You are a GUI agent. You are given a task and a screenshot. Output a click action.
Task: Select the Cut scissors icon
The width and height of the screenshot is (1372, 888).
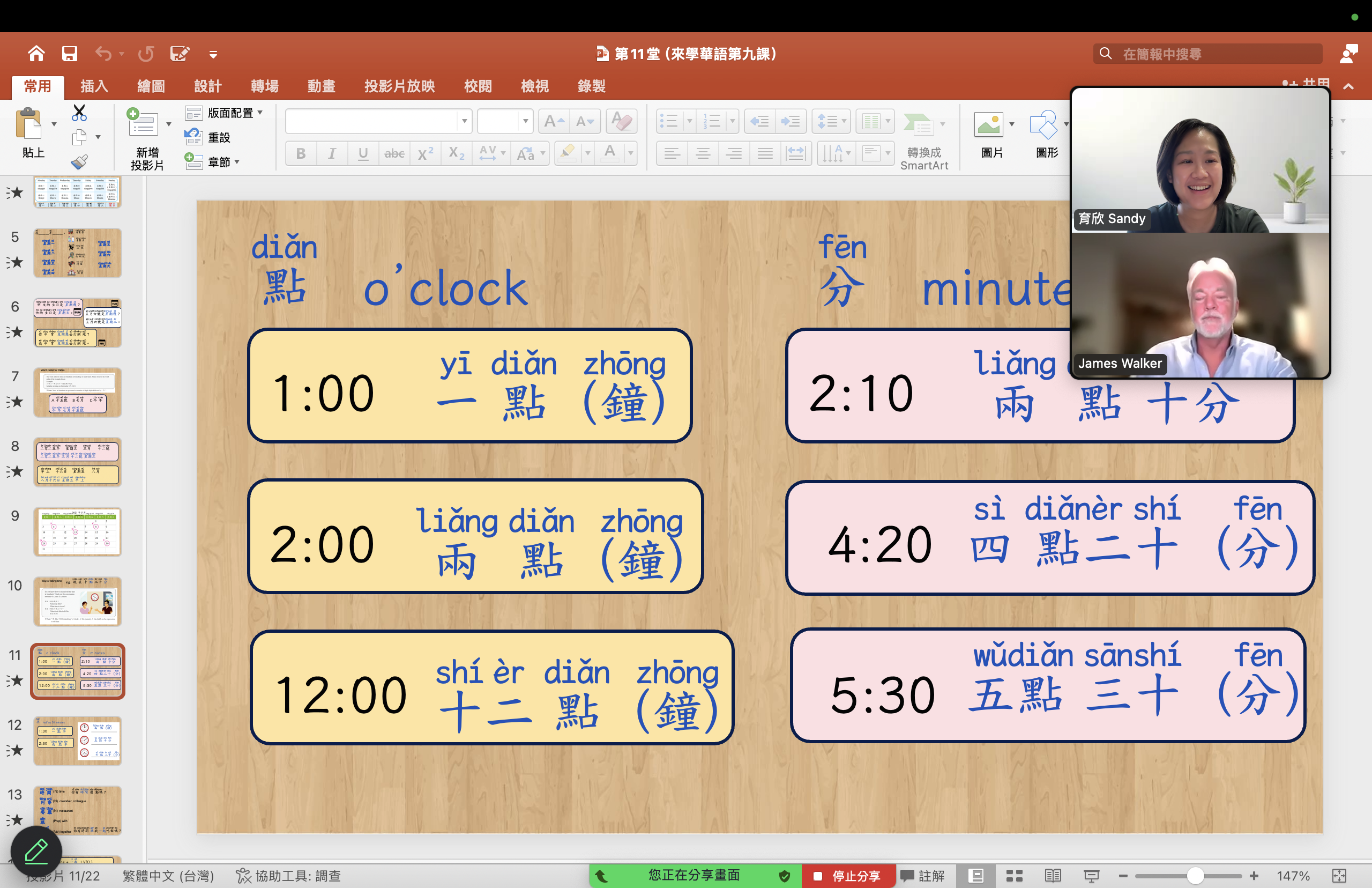pos(79,113)
